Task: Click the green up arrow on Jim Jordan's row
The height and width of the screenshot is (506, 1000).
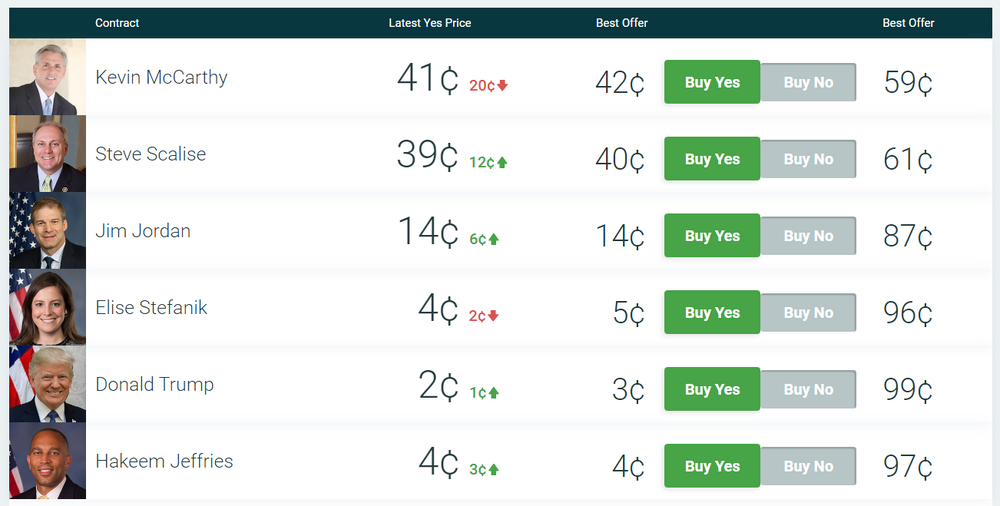Action: pos(494,240)
